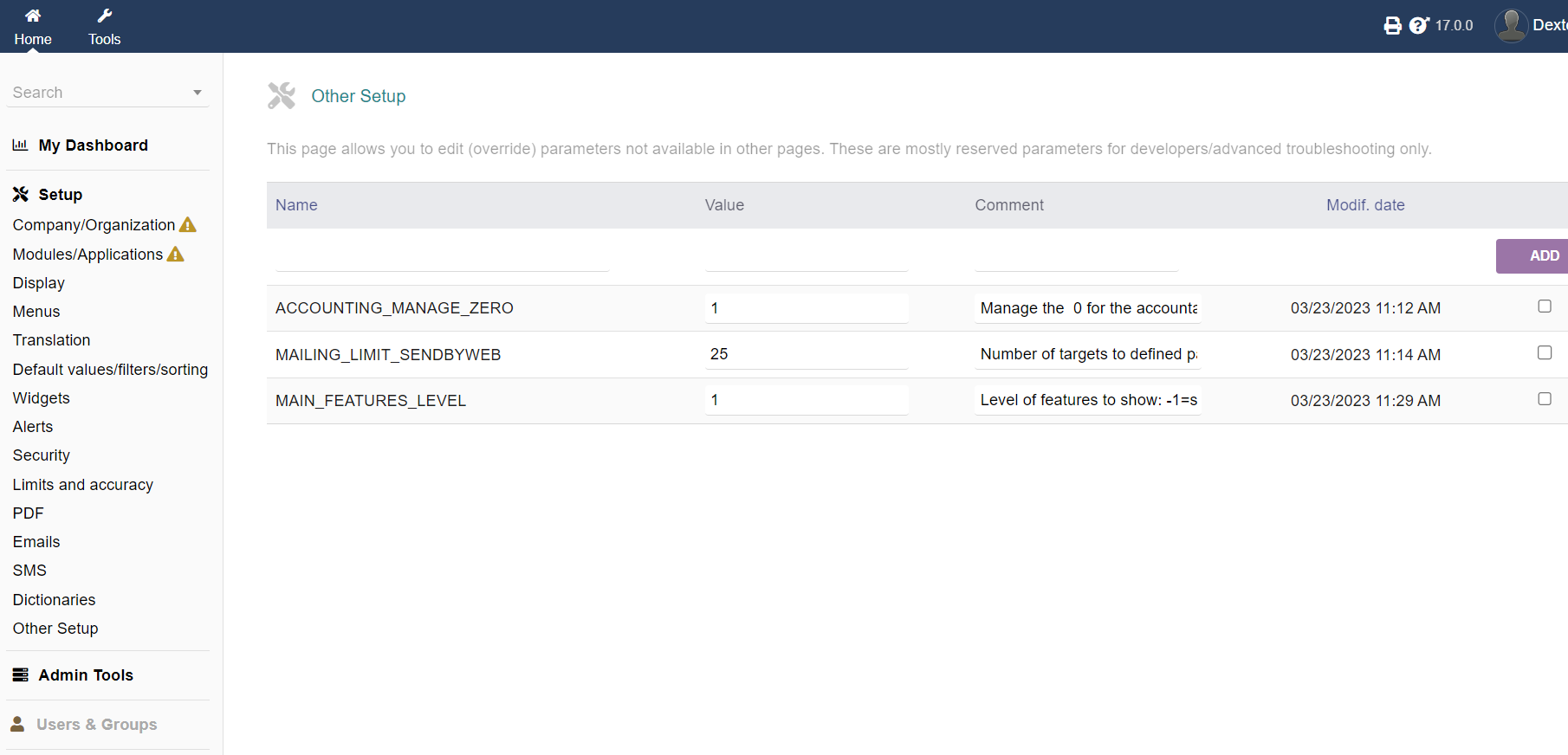Open the online help icon
1568x755 pixels.
[1419, 26]
